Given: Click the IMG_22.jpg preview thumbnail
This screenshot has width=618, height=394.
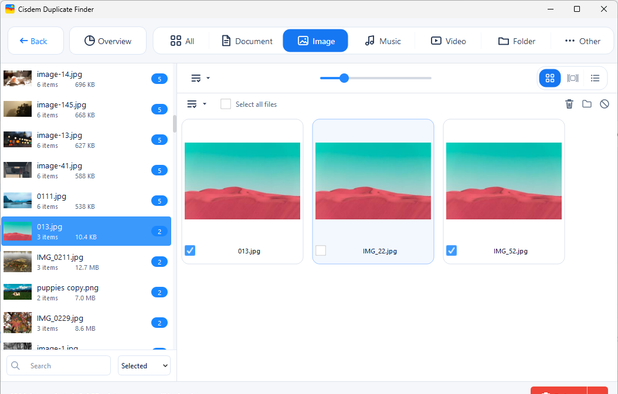Looking at the screenshot, I should 373,181.
